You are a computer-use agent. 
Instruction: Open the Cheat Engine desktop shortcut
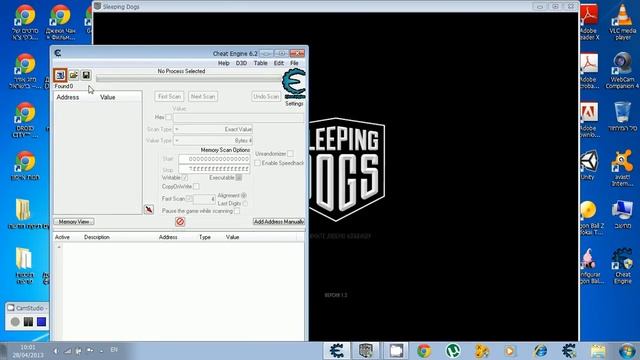(x=622, y=266)
